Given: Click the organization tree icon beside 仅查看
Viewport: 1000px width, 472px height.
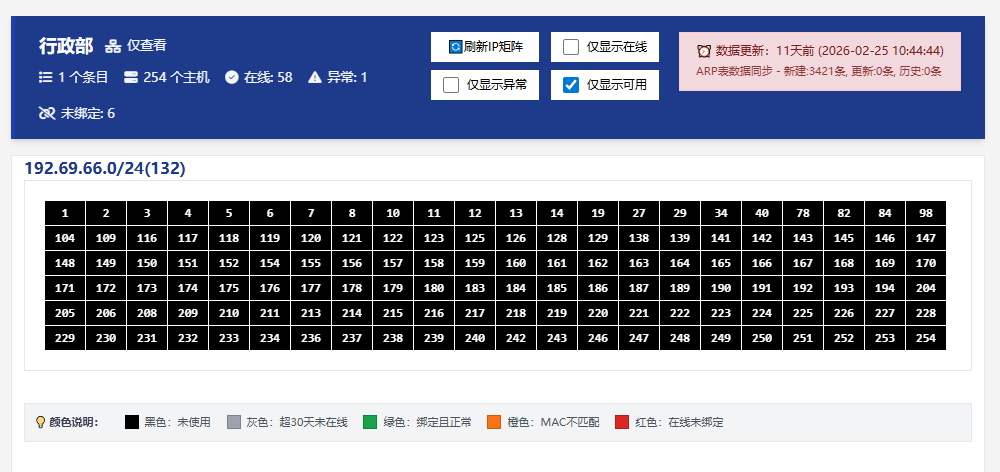Looking at the screenshot, I should pyautogui.click(x=113, y=46).
